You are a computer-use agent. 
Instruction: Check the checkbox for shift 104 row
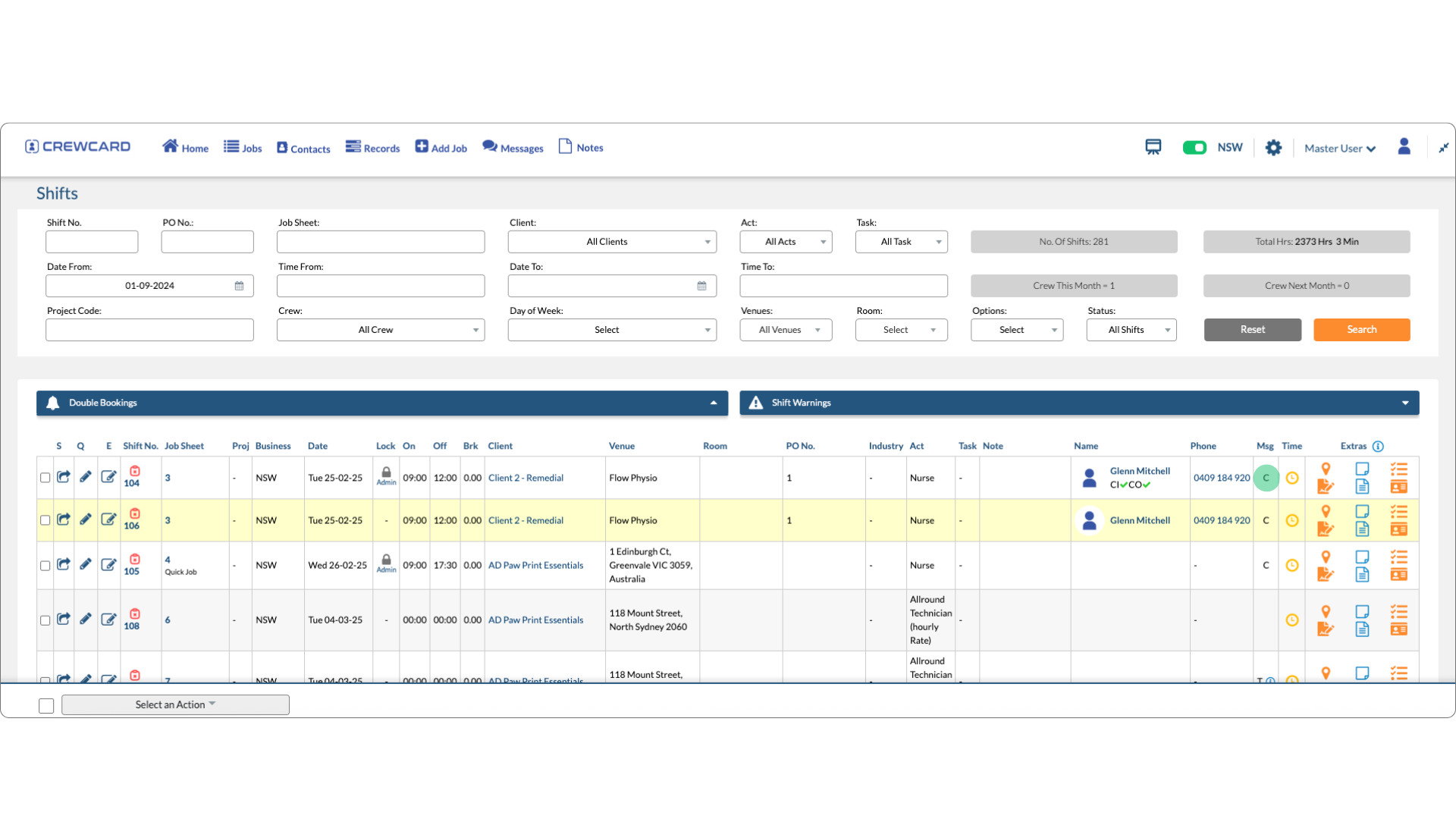pyautogui.click(x=45, y=478)
